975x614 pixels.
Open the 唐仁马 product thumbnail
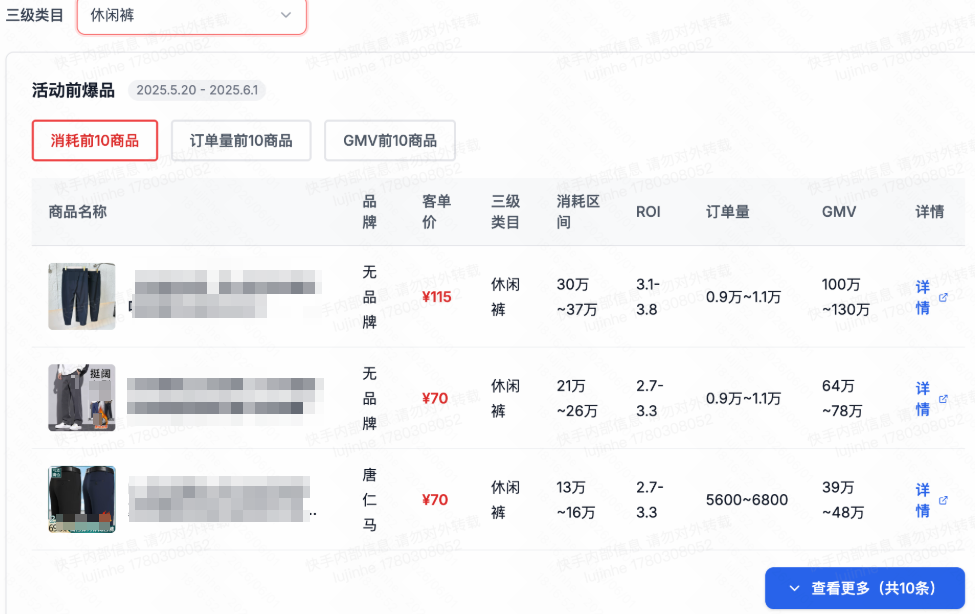(x=82, y=499)
